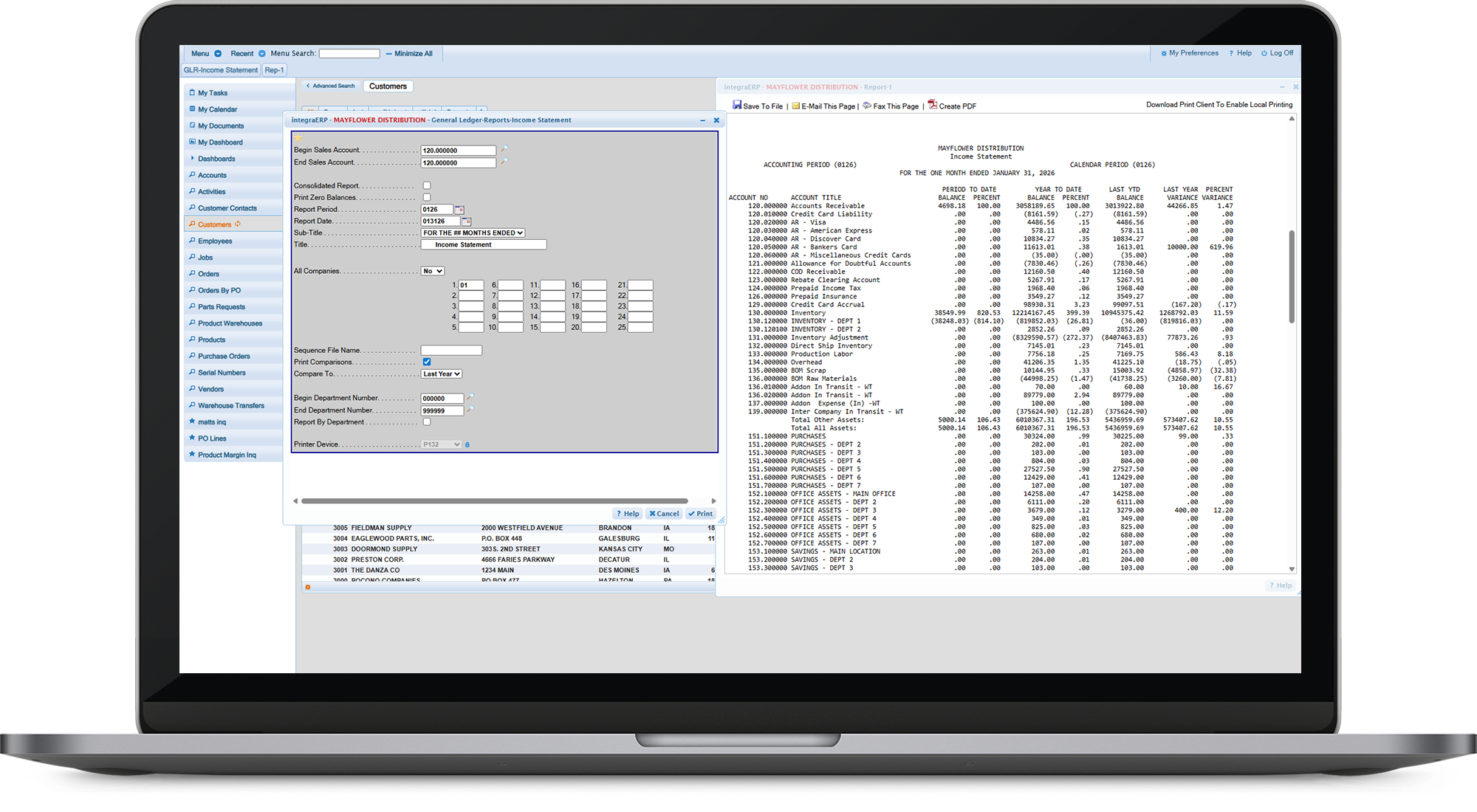Viewport: 1477px width, 812px height.
Task: Click Help button in Income Statement dialog
Action: tap(628, 514)
